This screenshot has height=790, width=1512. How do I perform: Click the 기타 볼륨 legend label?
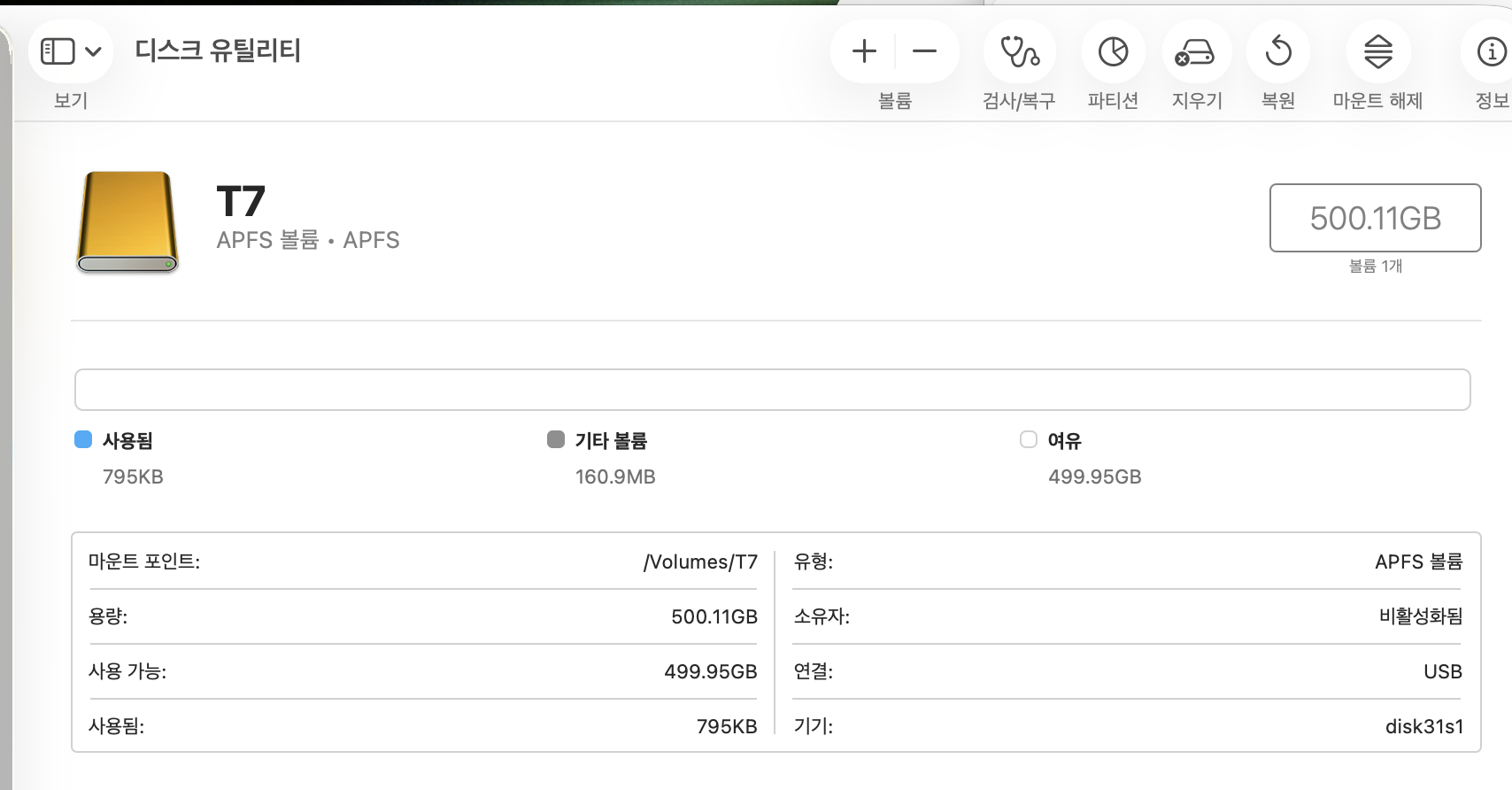611,440
